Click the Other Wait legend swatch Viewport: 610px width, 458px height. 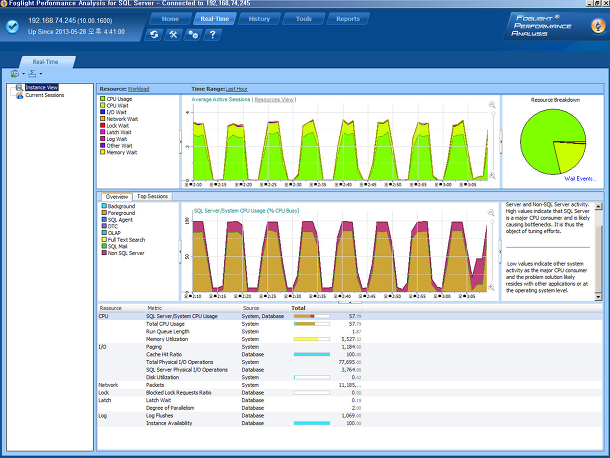pos(103,146)
